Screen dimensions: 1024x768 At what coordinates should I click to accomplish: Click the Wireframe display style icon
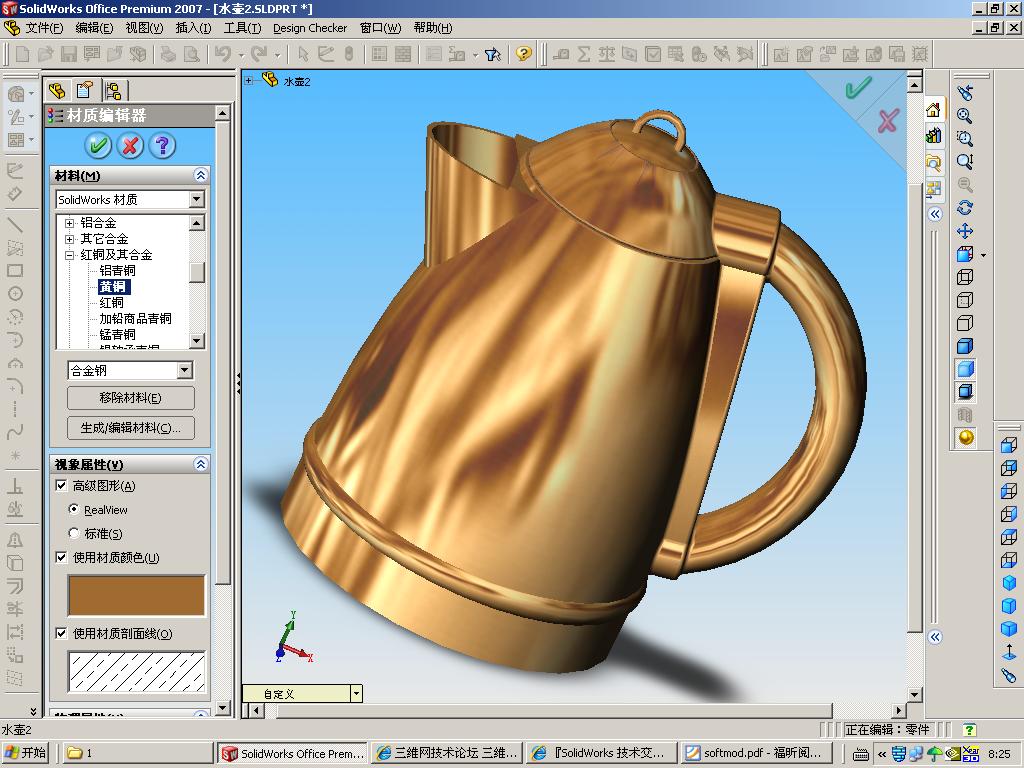965,277
